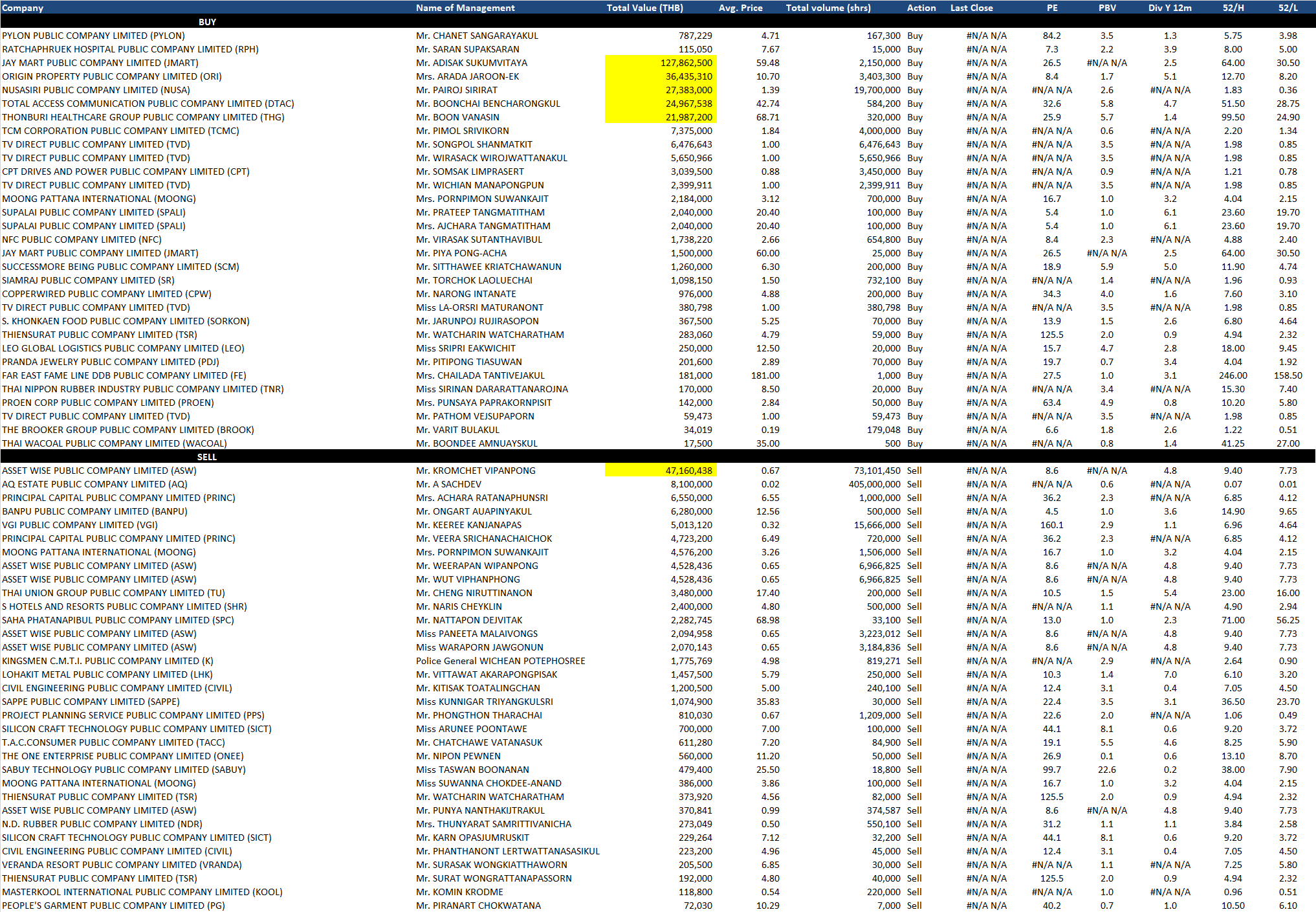Click SAPPE PUBLIC COMPANY LIMITED (SAPPE)

click(91, 702)
